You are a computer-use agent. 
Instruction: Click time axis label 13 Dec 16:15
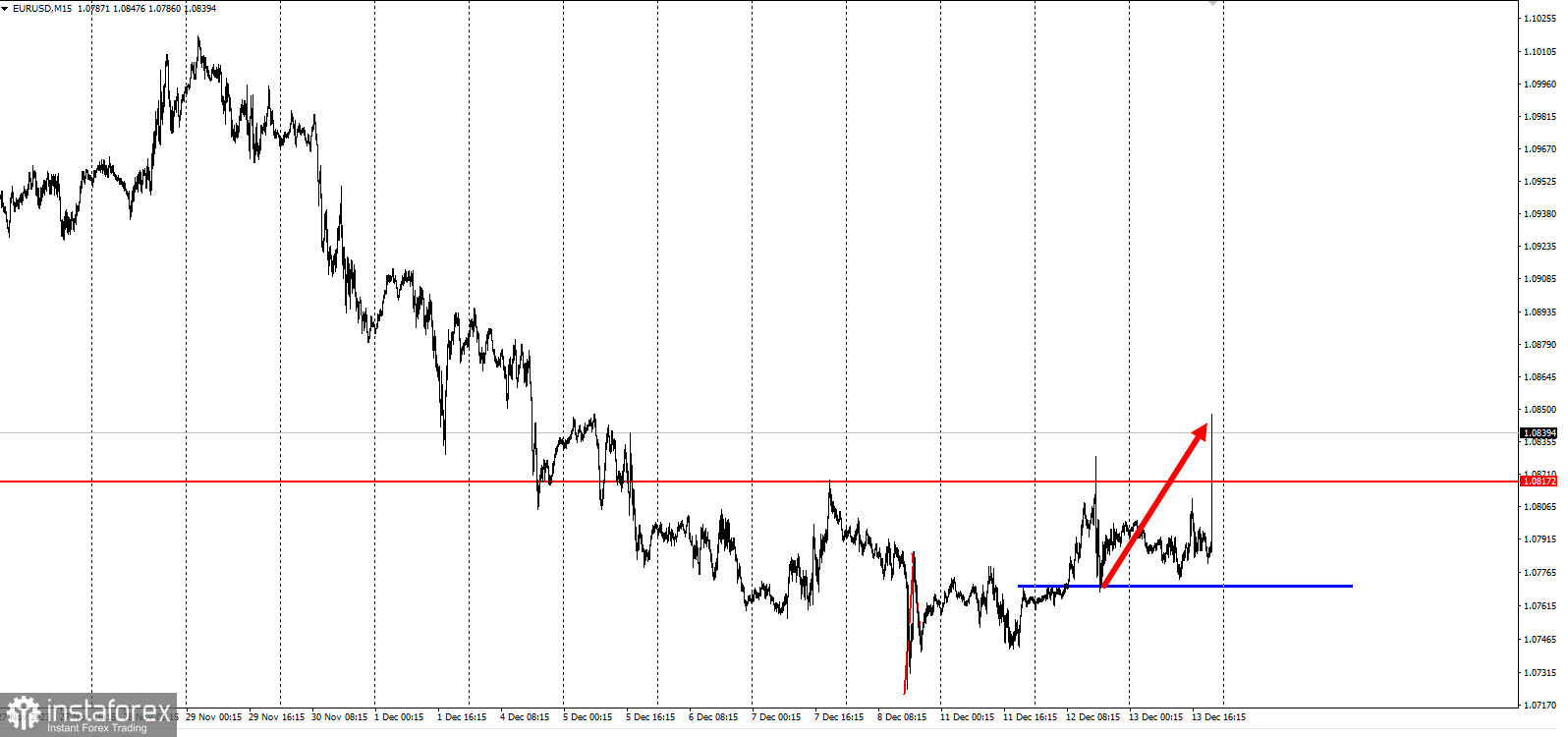[x=1218, y=717]
